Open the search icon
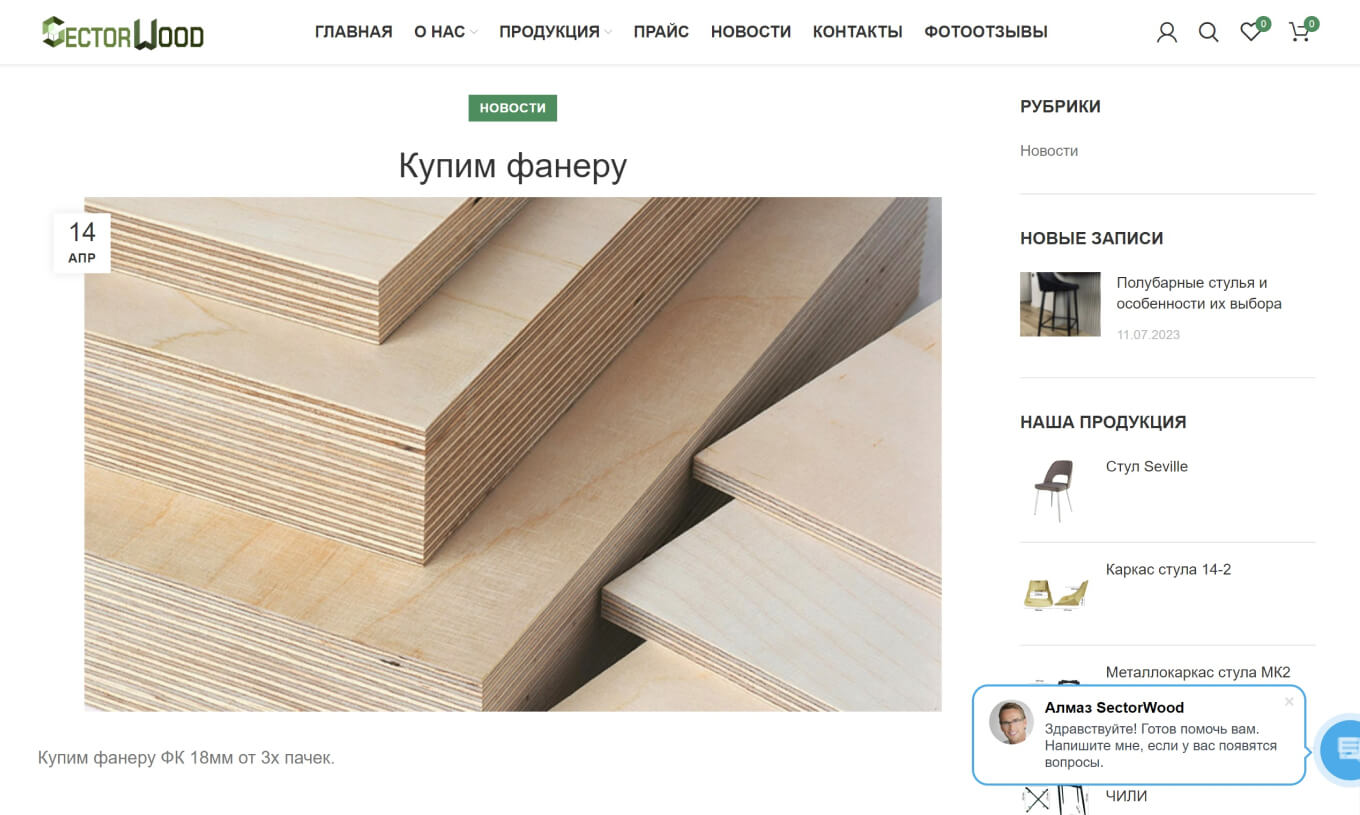The image size is (1360, 815). 1208,31
